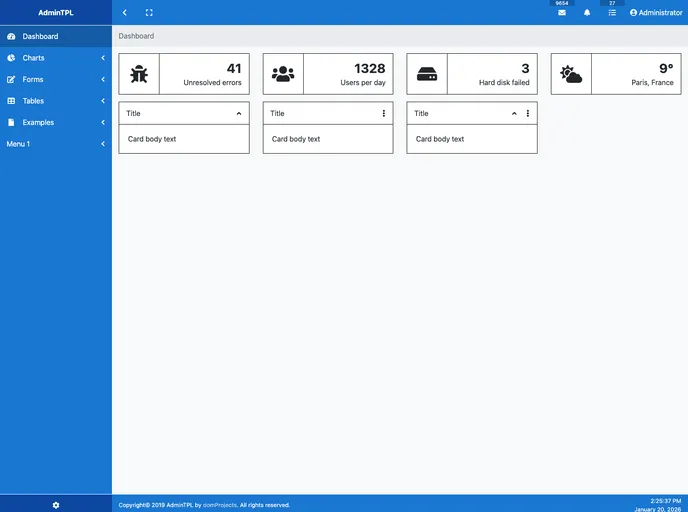Collapse the first Title card
This screenshot has width=688, height=512.
pos(239,114)
